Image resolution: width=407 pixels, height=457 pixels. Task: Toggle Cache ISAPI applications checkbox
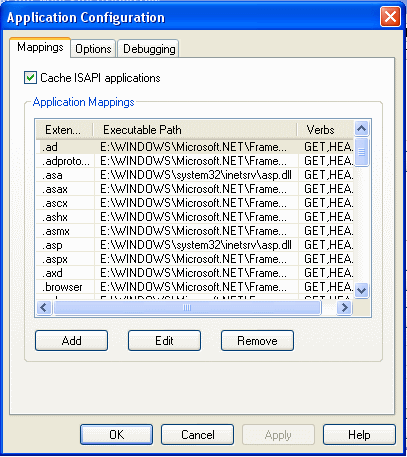point(30,78)
